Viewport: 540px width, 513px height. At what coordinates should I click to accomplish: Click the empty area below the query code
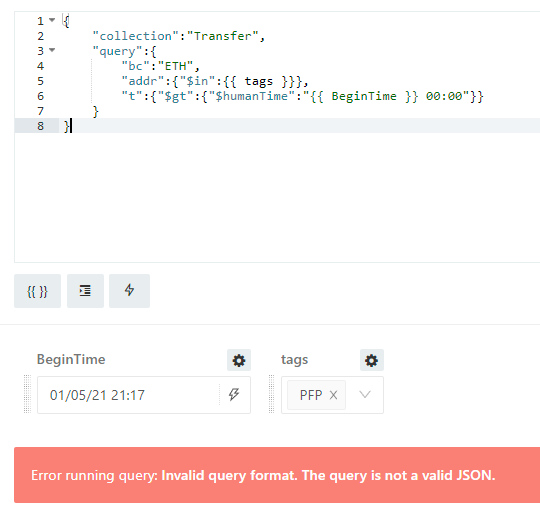(x=277, y=196)
